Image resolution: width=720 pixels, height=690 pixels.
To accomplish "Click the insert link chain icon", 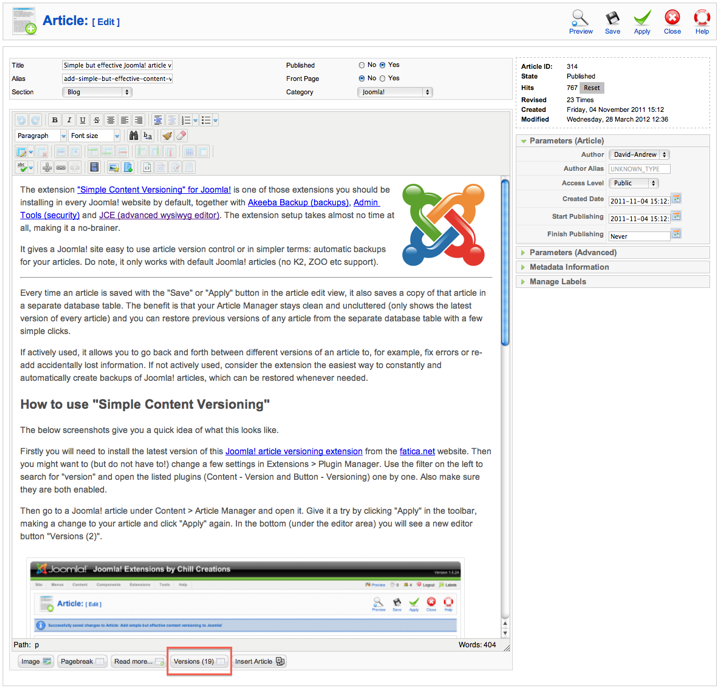I will pyautogui.click(x=61, y=167).
